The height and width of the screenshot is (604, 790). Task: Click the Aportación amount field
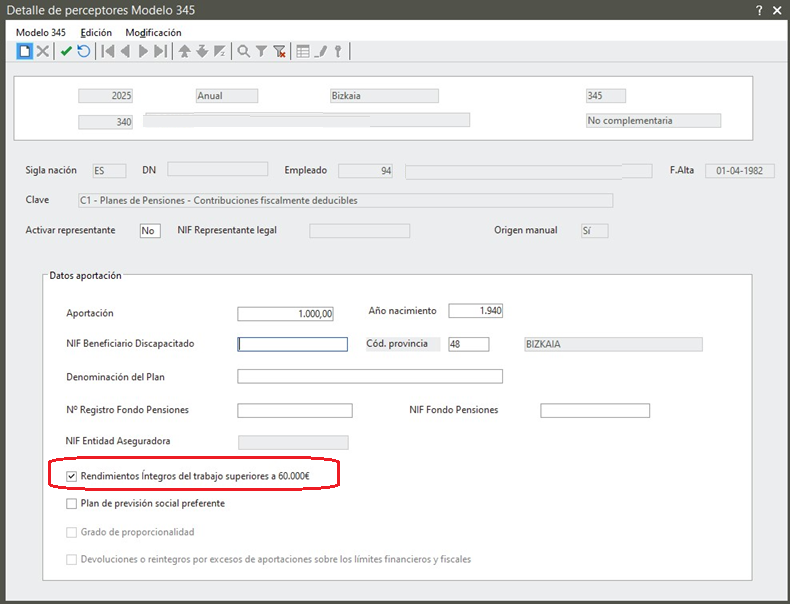pos(285,314)
